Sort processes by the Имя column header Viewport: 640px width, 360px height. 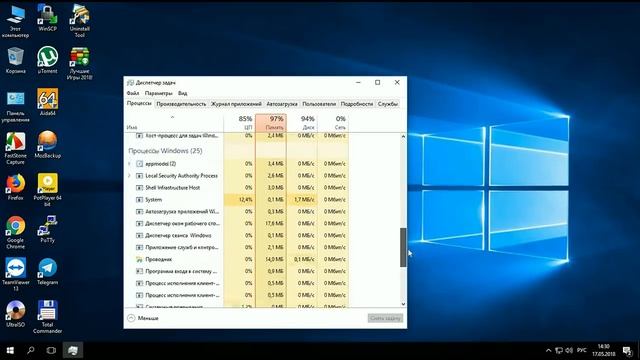pos(174,122)
